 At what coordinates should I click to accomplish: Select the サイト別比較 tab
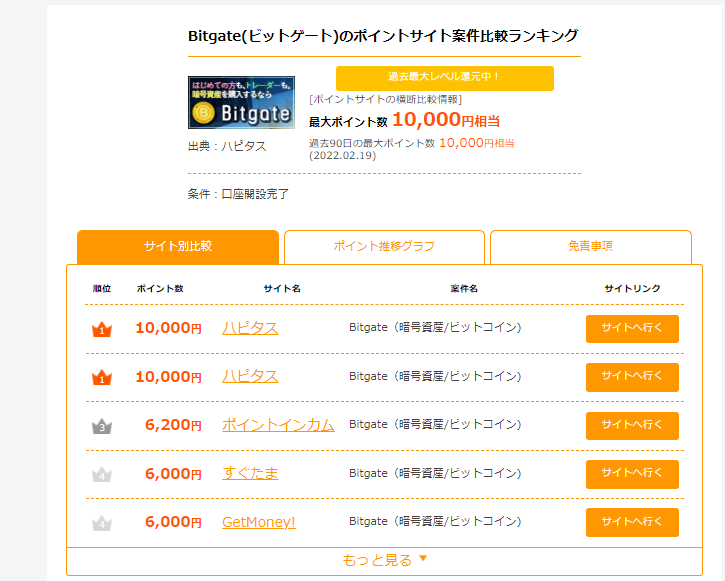click(178, 246)
